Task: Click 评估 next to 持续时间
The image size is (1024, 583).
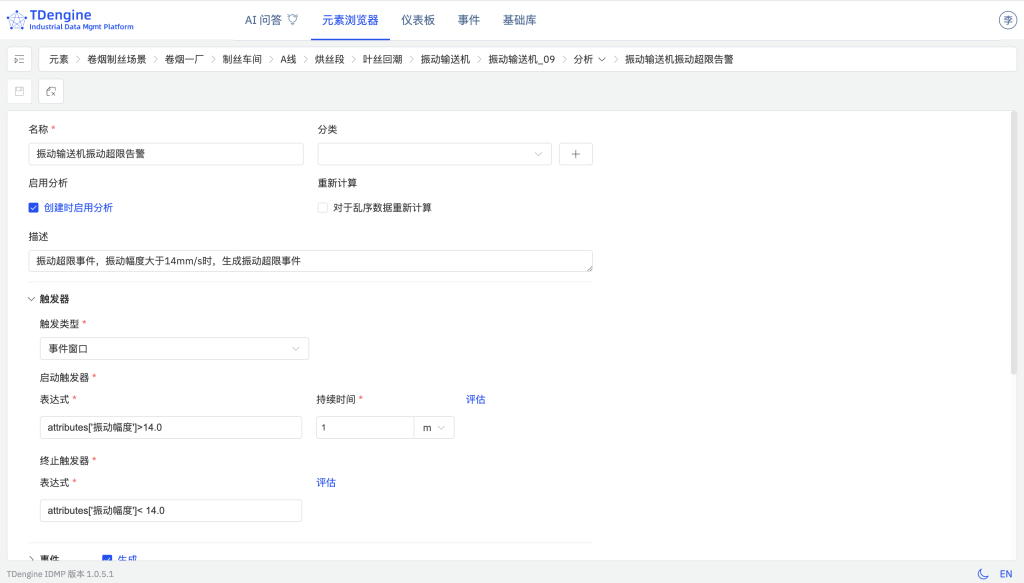Action: pos(475,399)
